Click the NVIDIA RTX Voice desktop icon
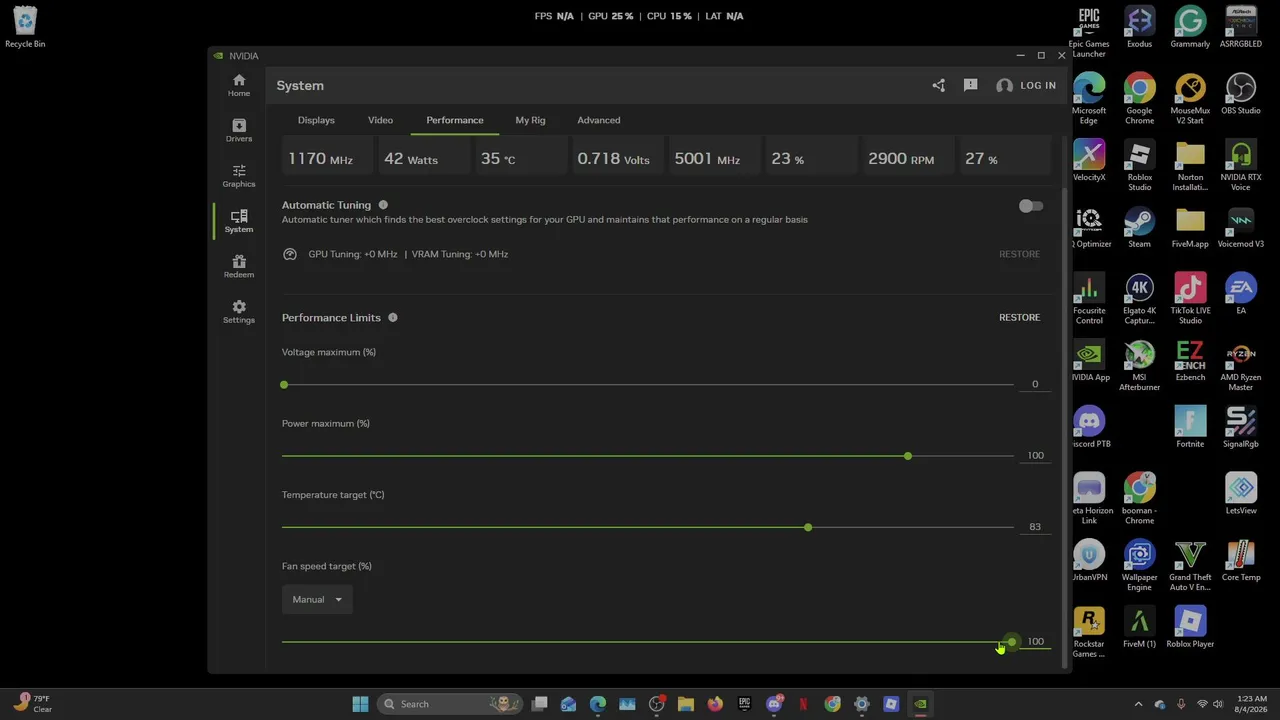Image resolution: width=1280 pixels, height=720 pixels. pos(1241,166)
